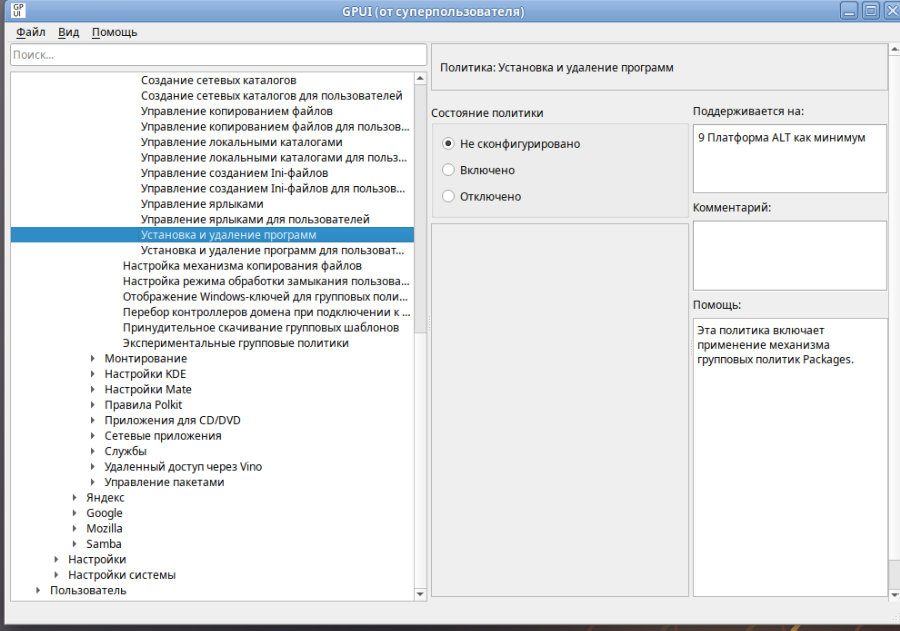This screenshot has width=900, height=631.
Task: Click tree scrollbar down arrow
Action: [420, 594]
